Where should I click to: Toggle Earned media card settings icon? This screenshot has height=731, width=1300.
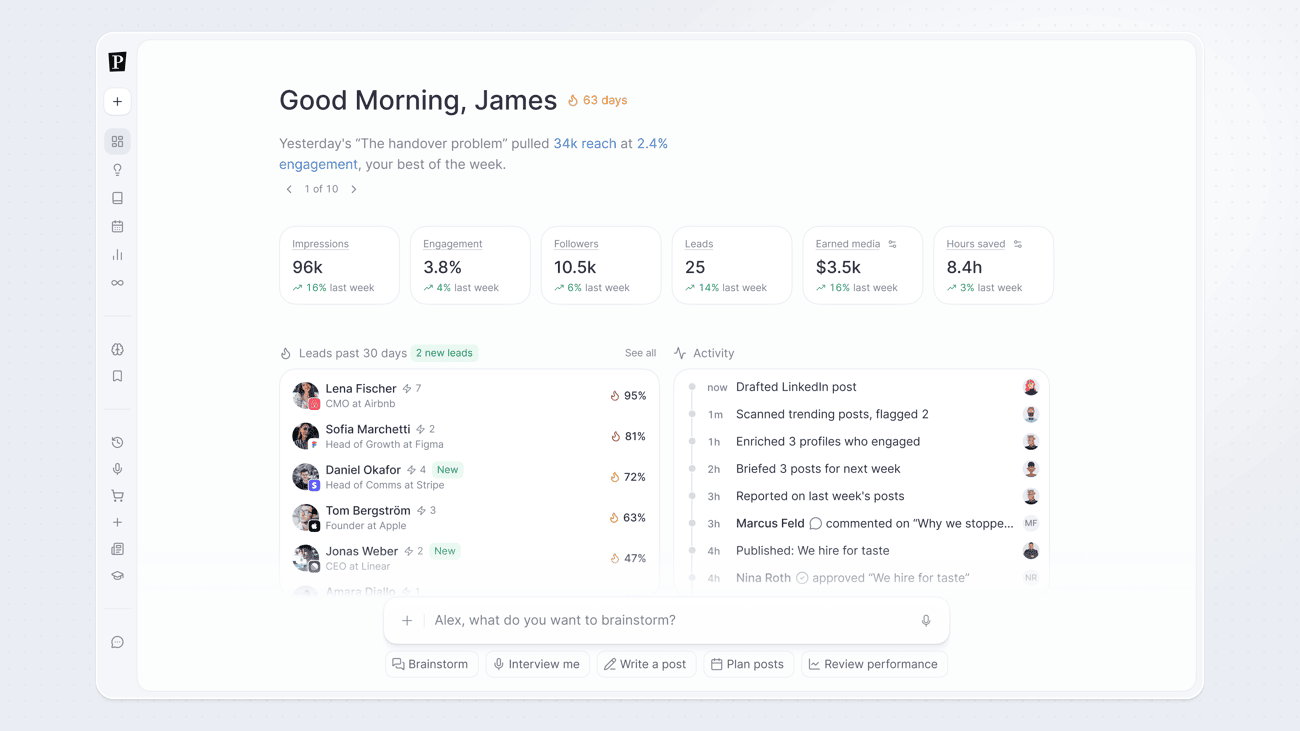[x=893, y=244]
